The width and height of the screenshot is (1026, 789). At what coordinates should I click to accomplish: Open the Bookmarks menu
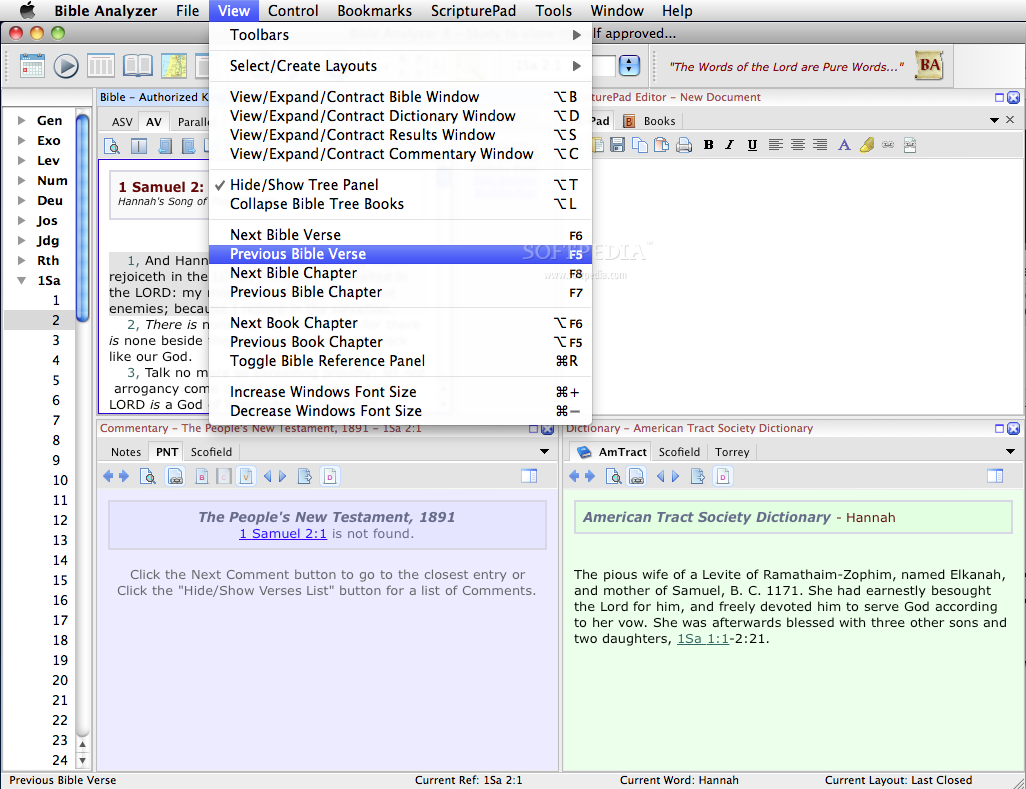pyautogui.click(x=374, y=10)
